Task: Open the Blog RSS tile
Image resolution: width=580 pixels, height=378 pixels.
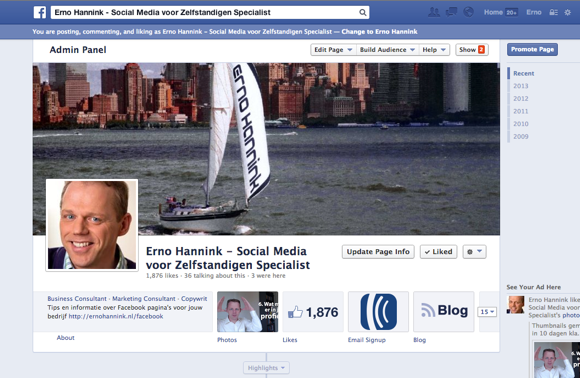Action: tap(444, 312)
